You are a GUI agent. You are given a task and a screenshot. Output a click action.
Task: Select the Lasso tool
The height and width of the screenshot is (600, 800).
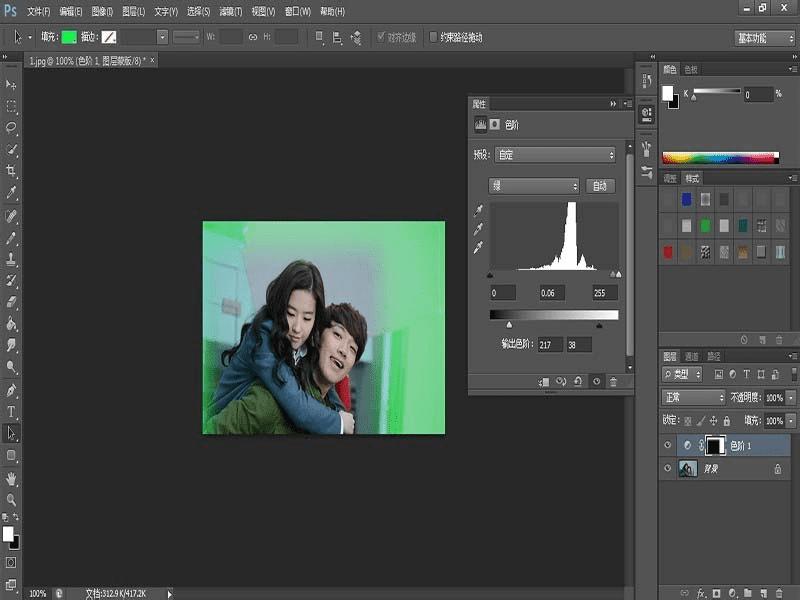point(12,127)
